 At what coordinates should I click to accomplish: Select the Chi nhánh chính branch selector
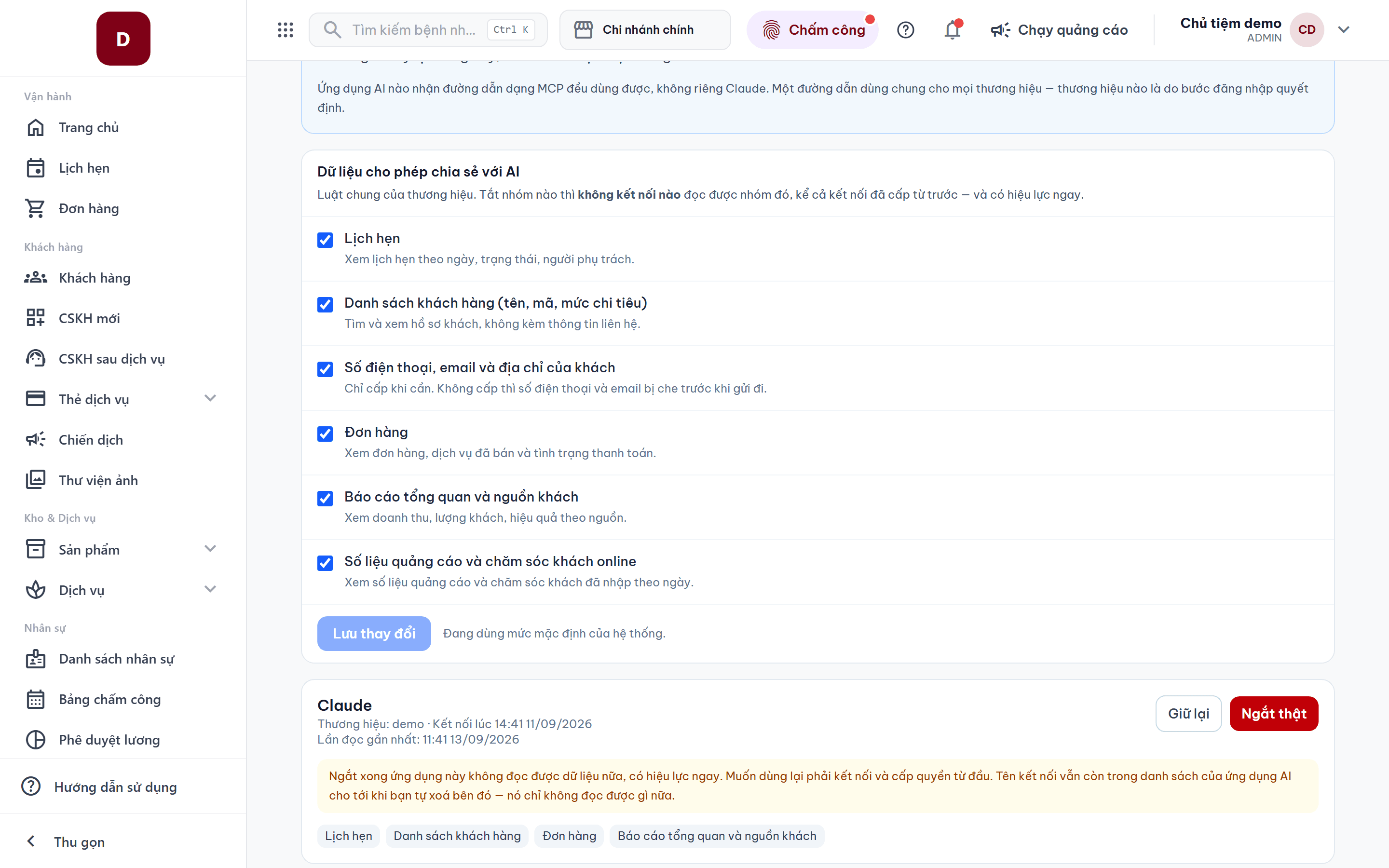pyautogui.click(x=644, y=30)
